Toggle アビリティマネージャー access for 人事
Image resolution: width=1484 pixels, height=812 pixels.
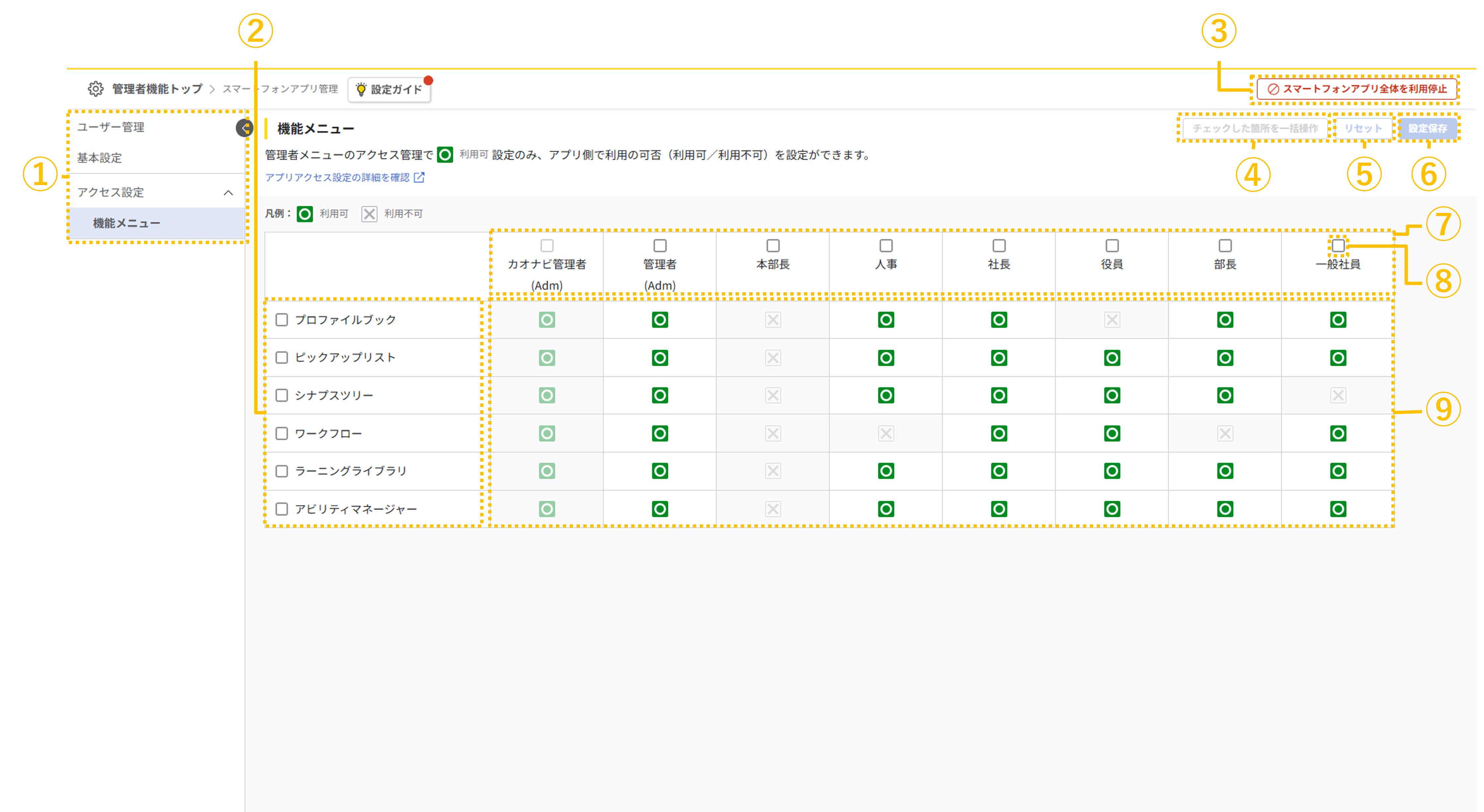[886, 509]
